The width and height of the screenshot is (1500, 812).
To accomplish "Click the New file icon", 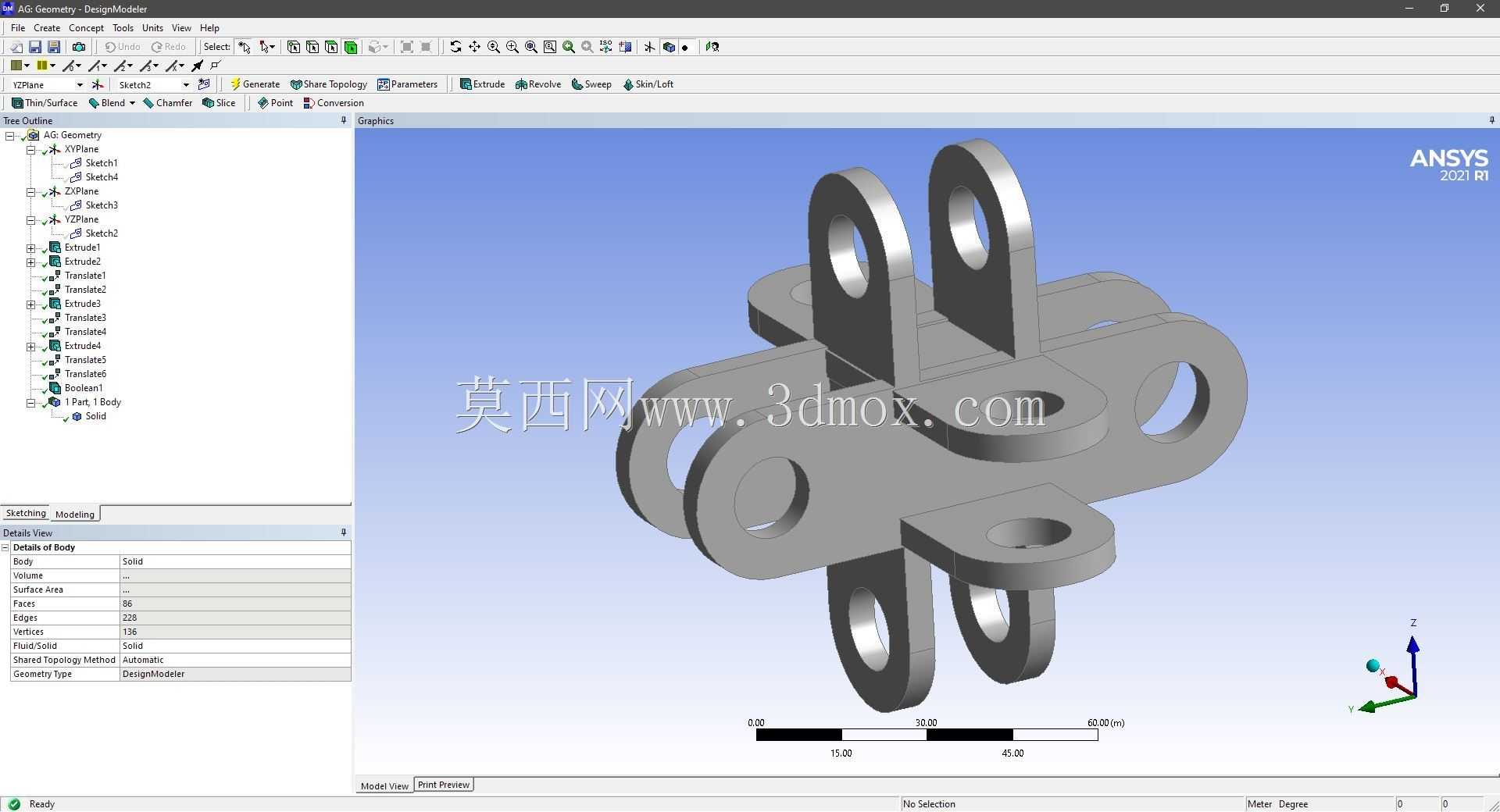I will (x=16, y=47).
